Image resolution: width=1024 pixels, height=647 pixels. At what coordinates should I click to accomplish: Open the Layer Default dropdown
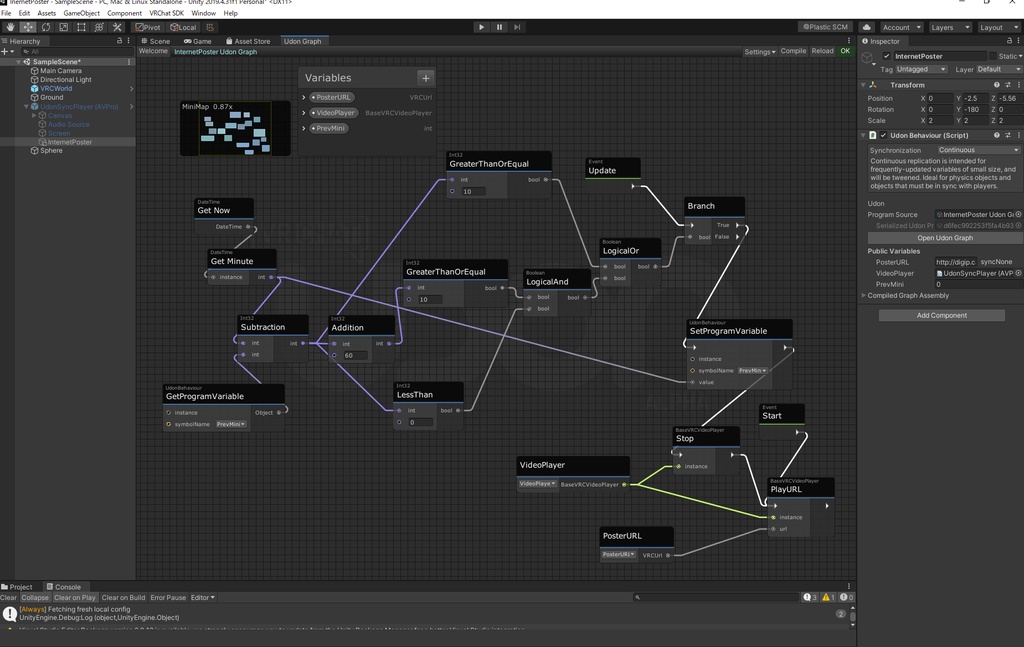999,69
